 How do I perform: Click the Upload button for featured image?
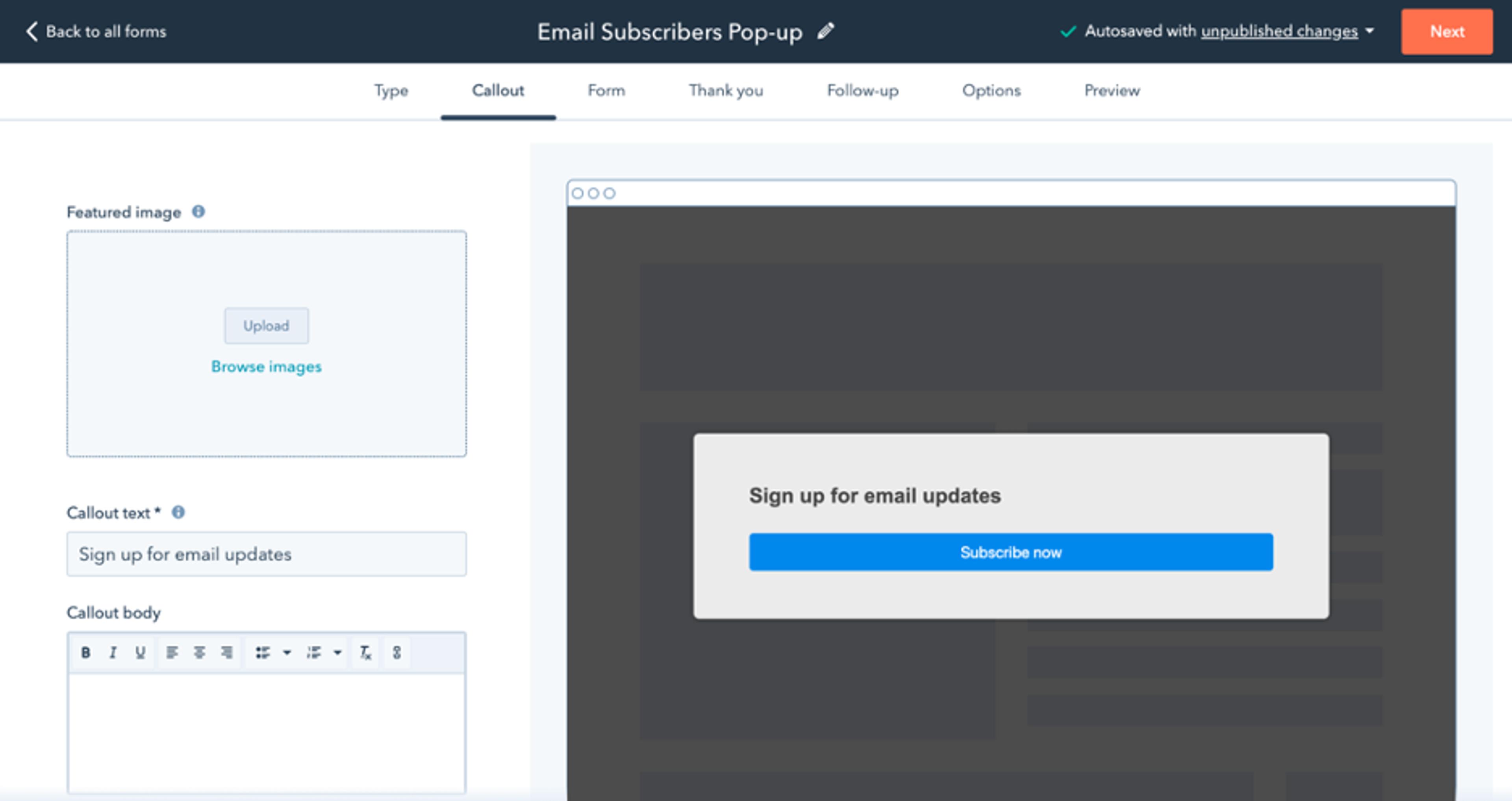pyautogui.click(x=266, y=326)
